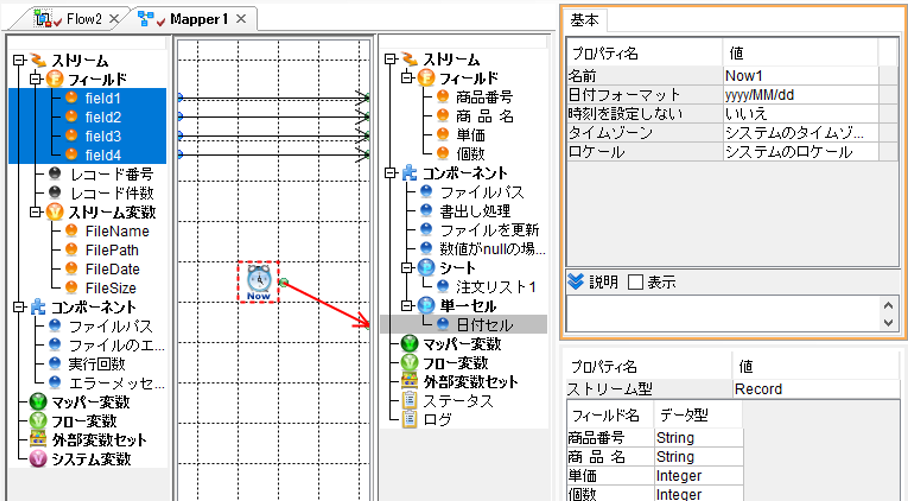Select the field3 tree item
The width and height of the screenshot is (908, 504).
point(103,136)
